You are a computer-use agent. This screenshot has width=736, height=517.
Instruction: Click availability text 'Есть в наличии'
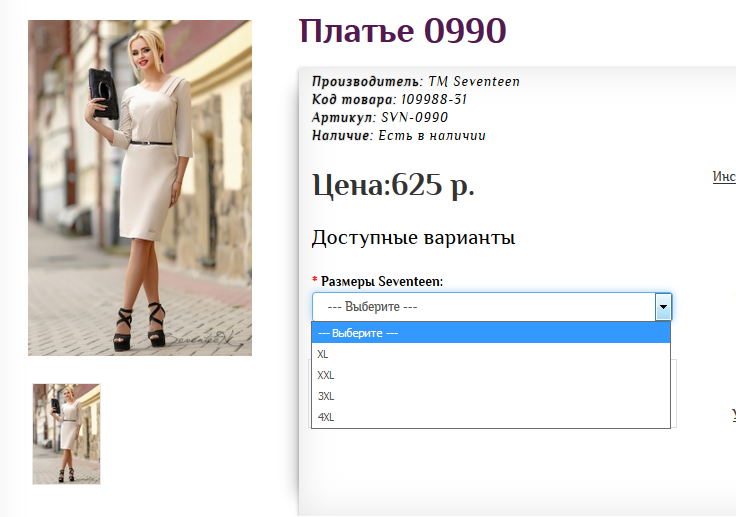click(431, 136)
